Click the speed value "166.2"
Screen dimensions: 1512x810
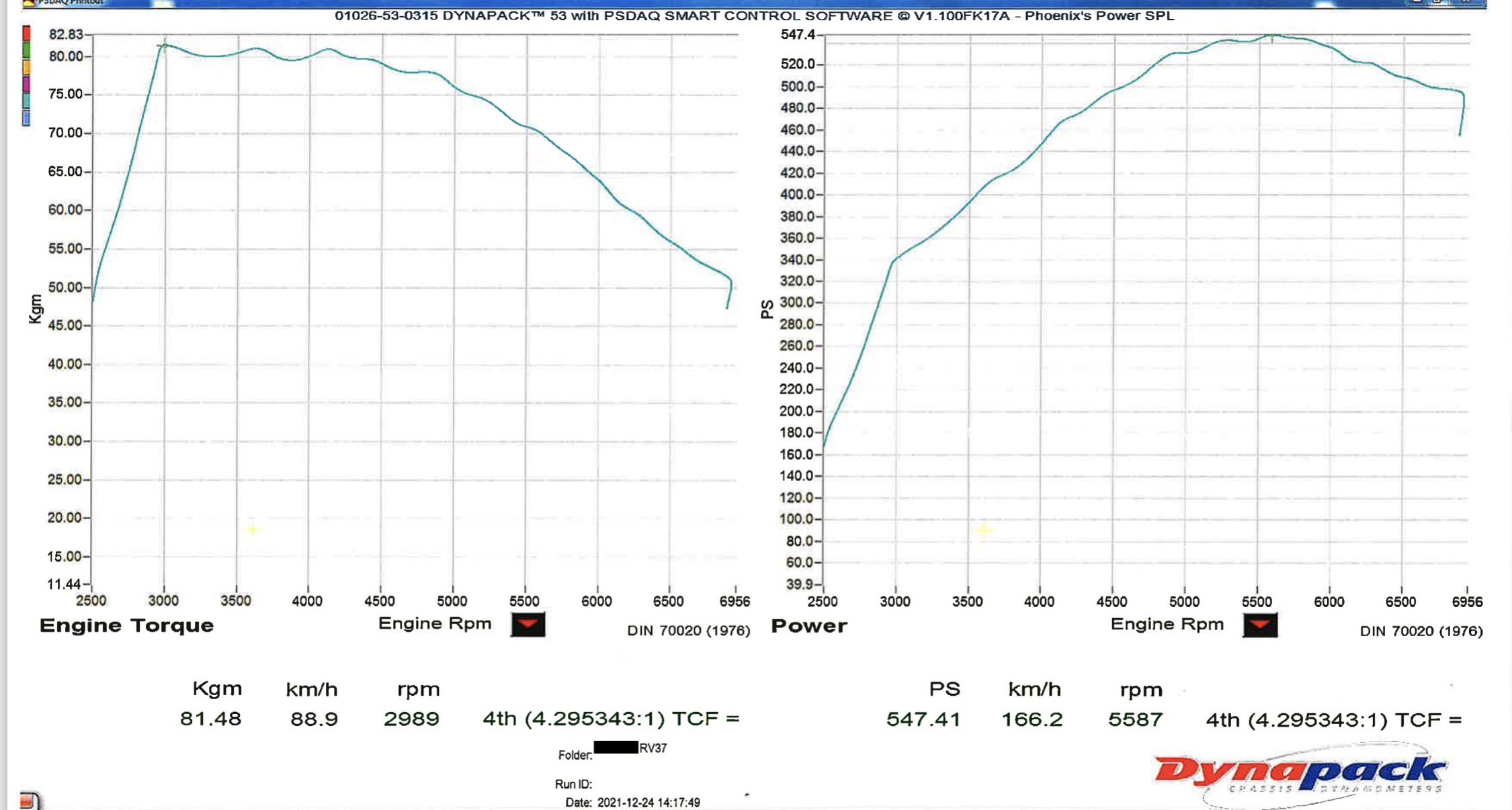(1032, 720)
